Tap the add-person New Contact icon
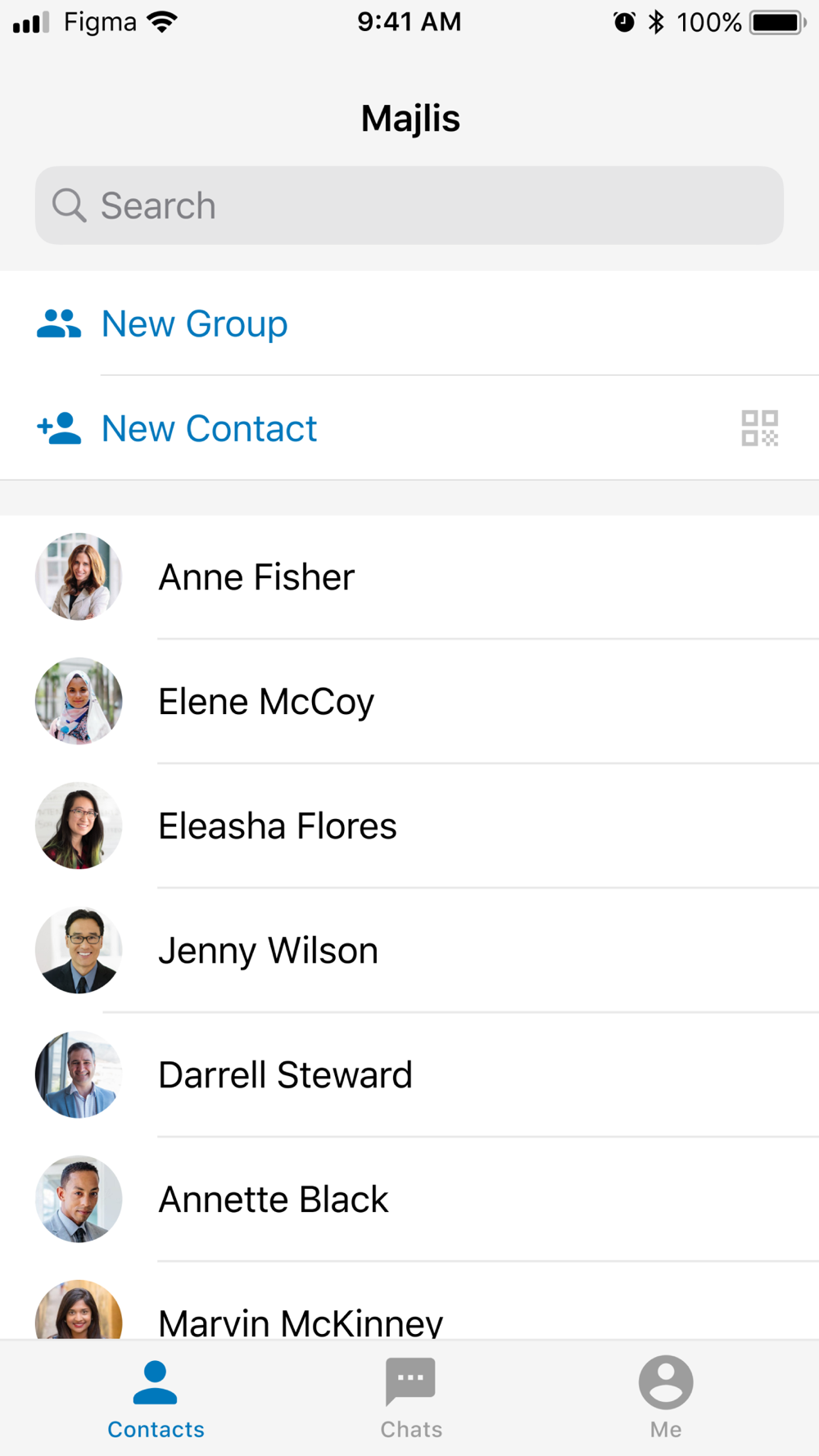Screen dimensions: 819x1456 (59, 428)
